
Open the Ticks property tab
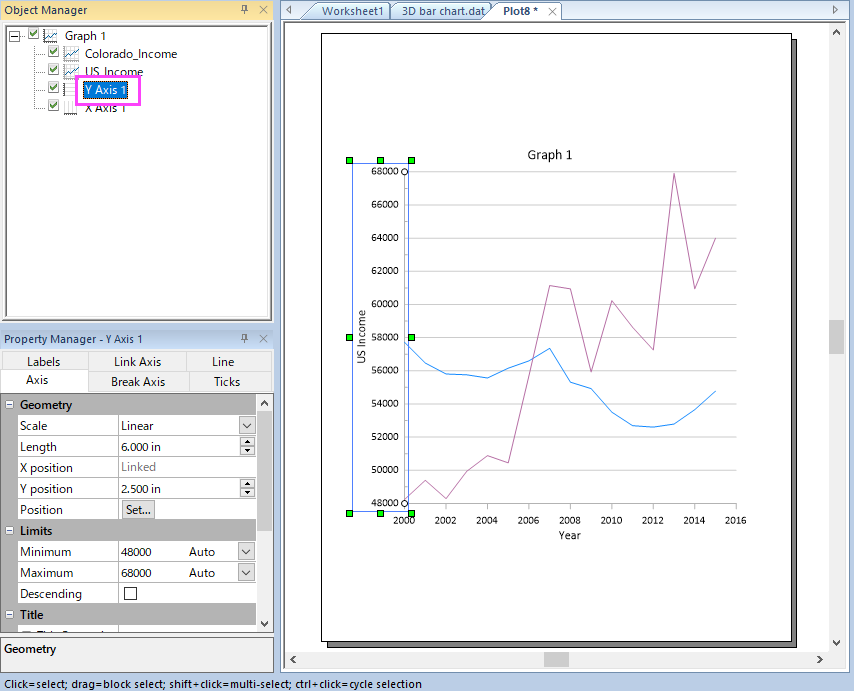[x=227, y=382]
